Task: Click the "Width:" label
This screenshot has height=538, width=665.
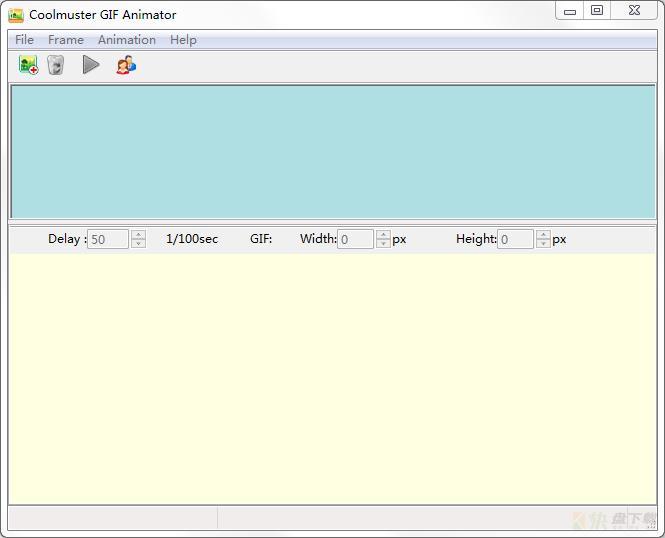Action: pos(319,239)
